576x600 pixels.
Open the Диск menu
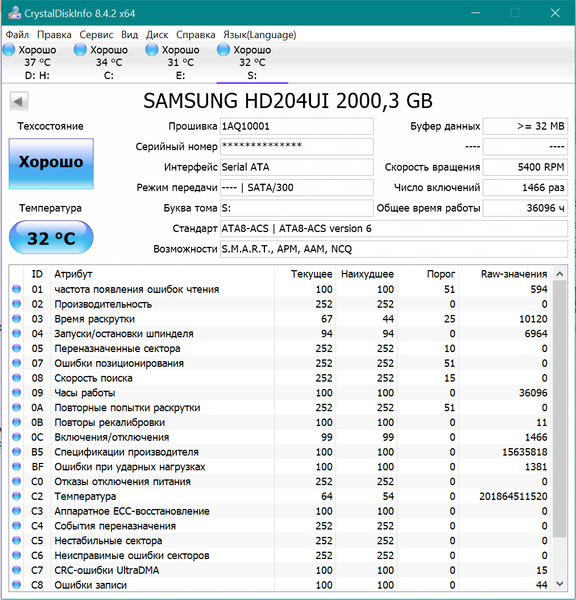(x=157, y=35)
